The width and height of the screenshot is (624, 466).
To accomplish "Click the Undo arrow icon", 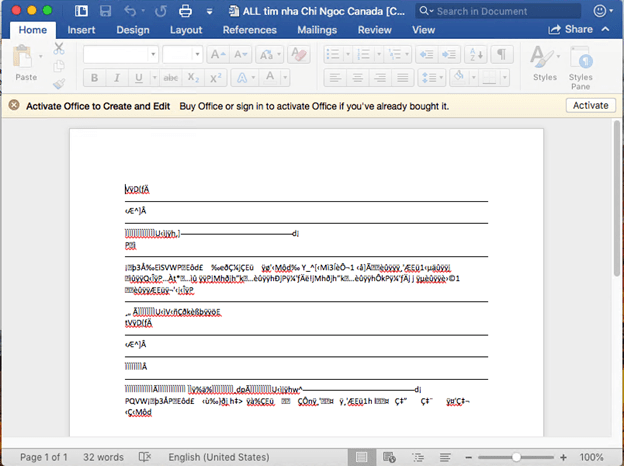I will click(x=130, y=11).
